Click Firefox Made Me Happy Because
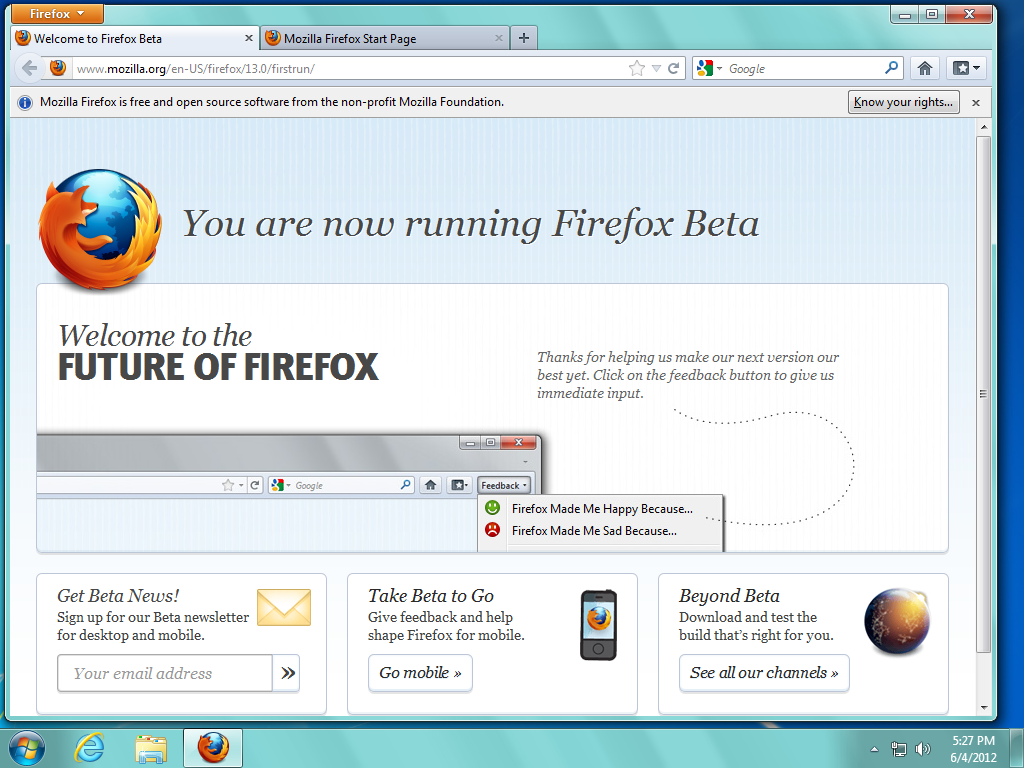 click(602, 509)
